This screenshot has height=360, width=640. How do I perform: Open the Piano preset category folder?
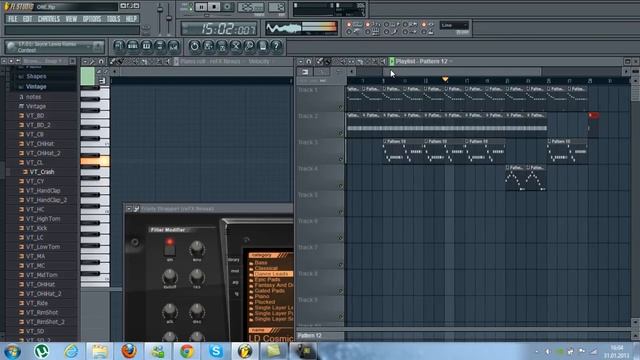pyautogui.click(x=262, y=296)
